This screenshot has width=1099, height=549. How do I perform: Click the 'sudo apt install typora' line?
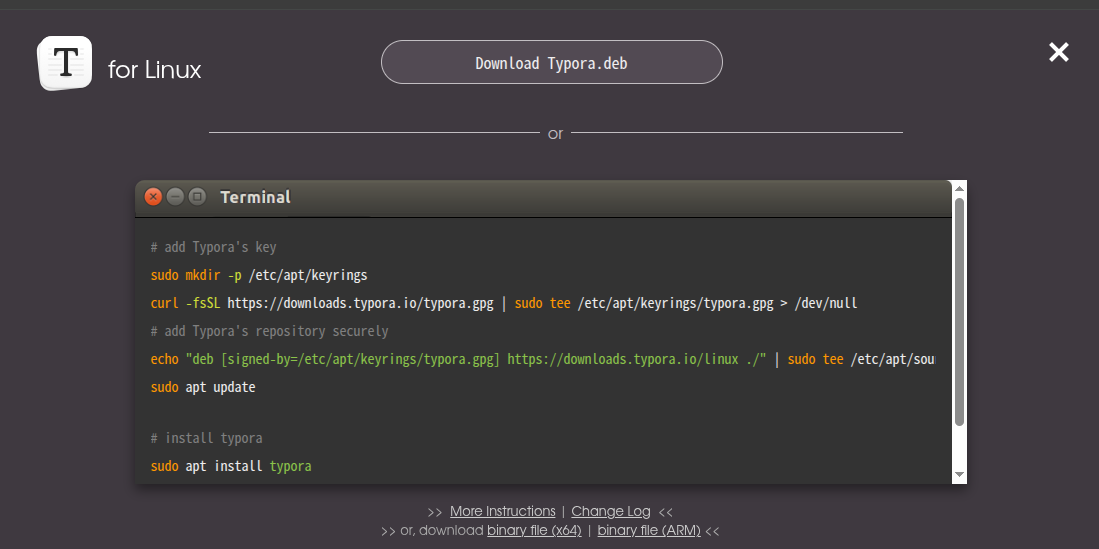tap(231, 466)
